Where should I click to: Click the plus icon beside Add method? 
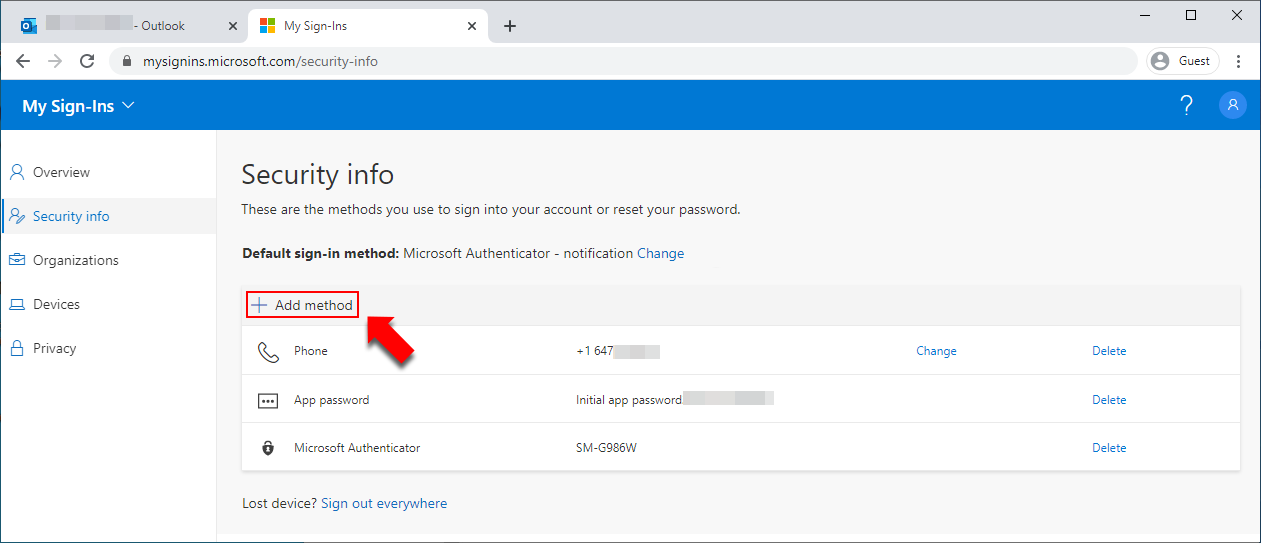click(x=259, y=305)
